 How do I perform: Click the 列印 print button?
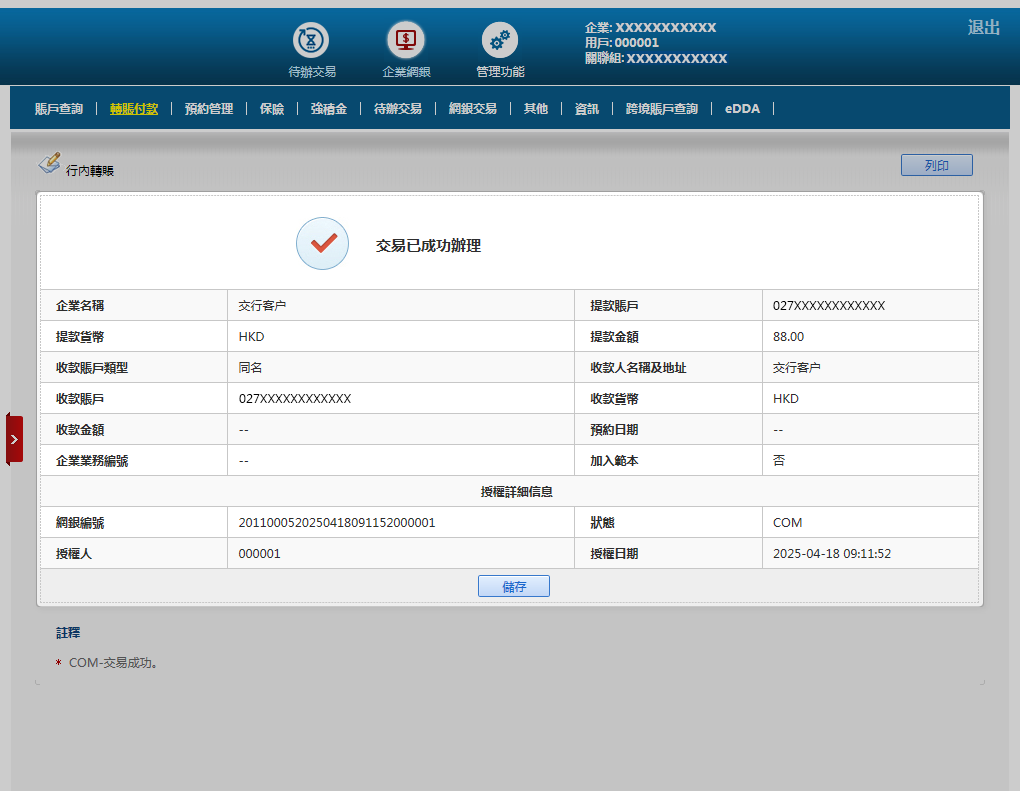point(937,165)
